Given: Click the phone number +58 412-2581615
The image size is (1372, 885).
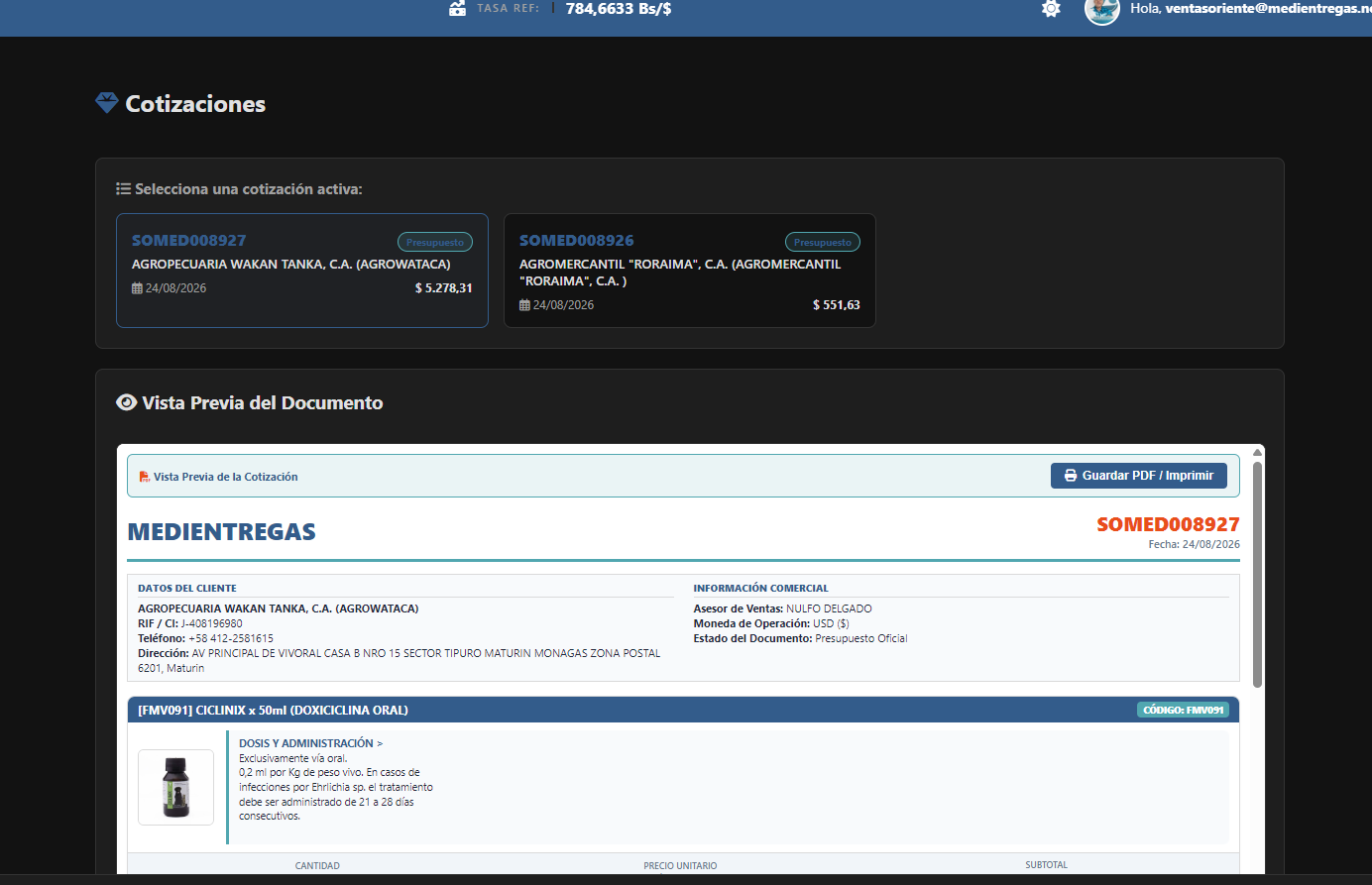Looking at the screenshot, I should pos(231,639).
